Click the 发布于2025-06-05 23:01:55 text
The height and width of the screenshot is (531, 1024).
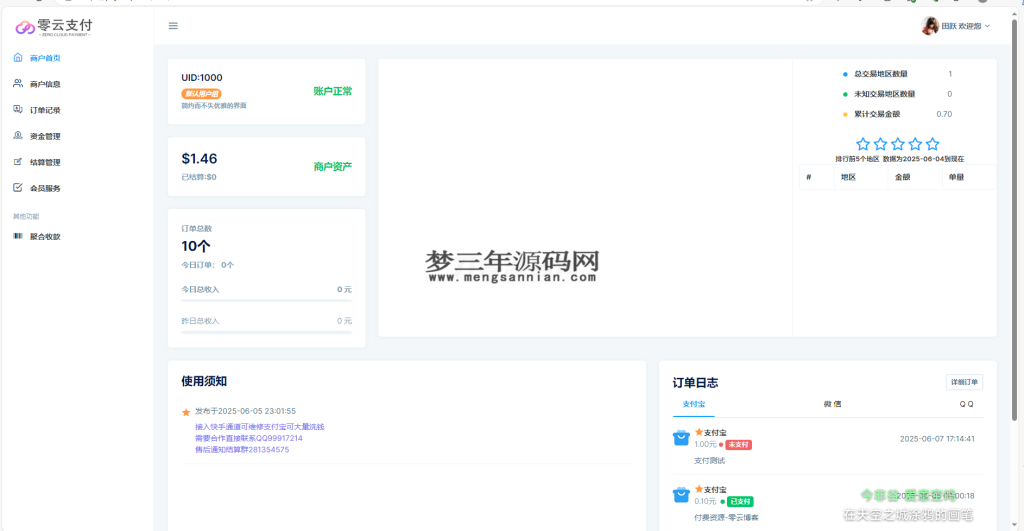(x=245, y=411)
